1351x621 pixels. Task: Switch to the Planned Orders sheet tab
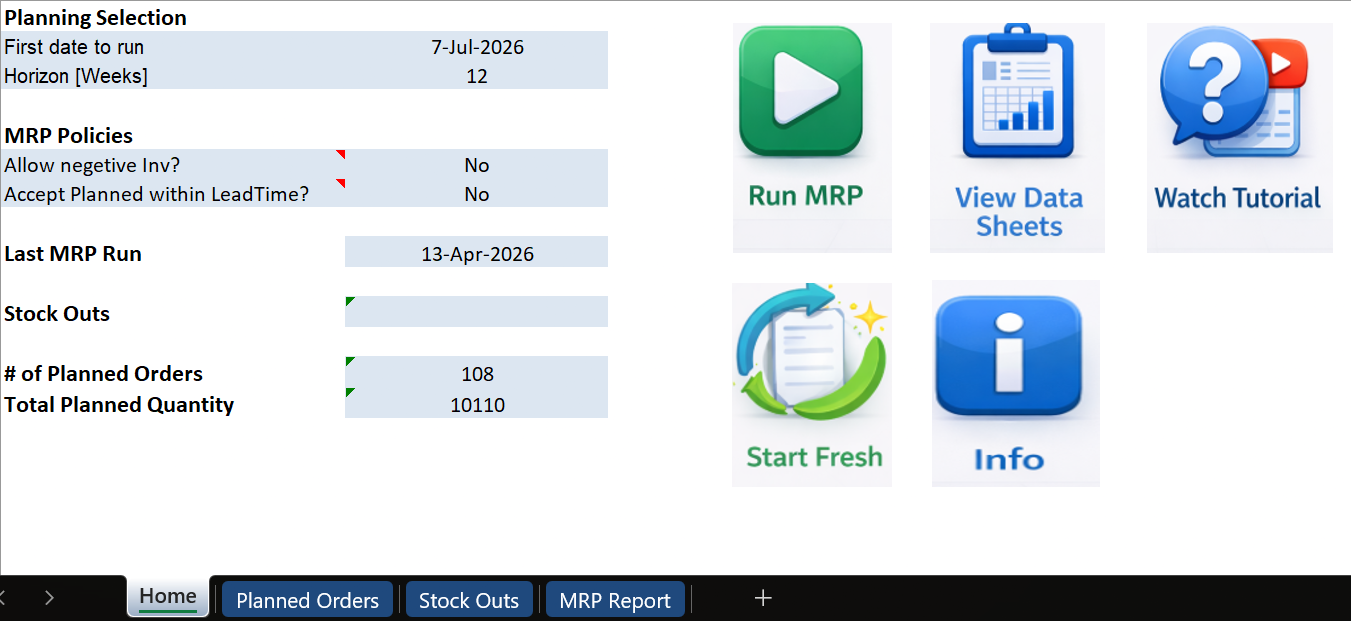[x=307, y=600]
